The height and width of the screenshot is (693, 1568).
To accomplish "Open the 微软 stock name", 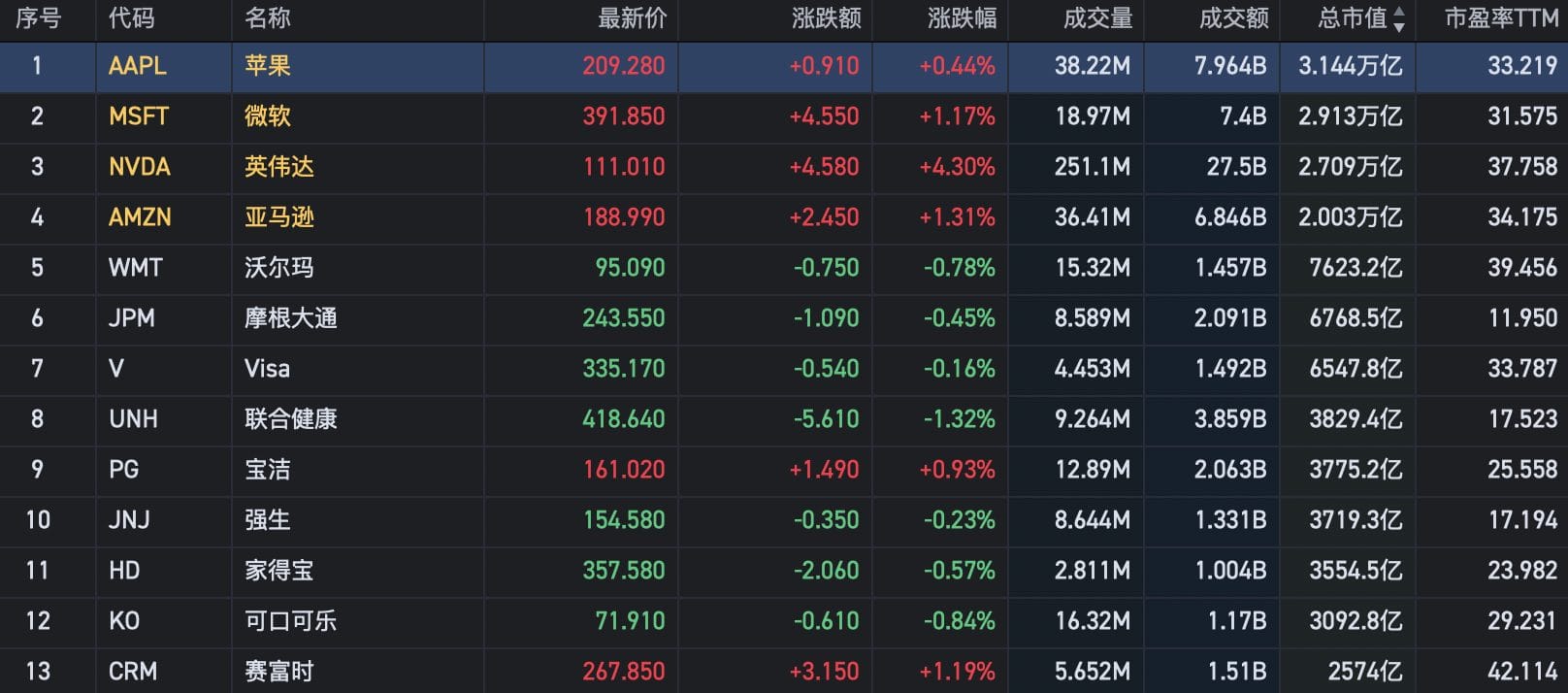I will (x=268, y=116).
